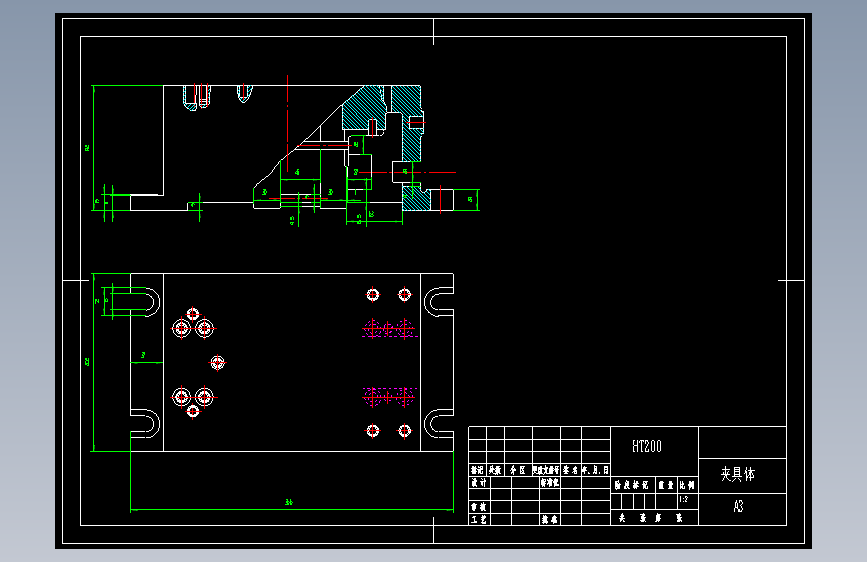Select the HT200 material text
867x562 pixels.
(x=646, y=446)
